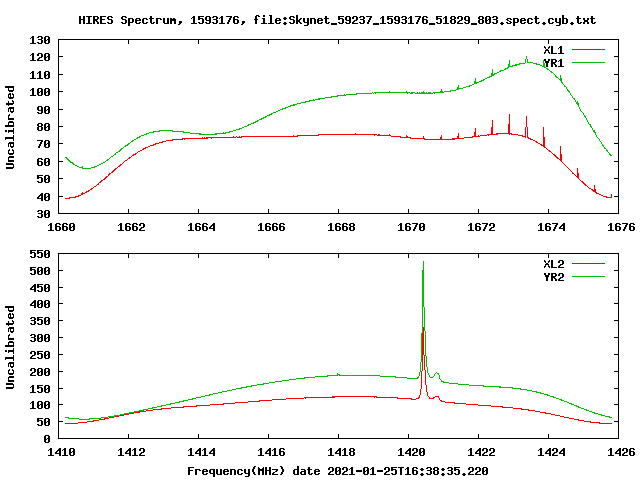Select the XL1 legend label
The height and width of the screenshot is (480, 640).
tap(553, 50)
